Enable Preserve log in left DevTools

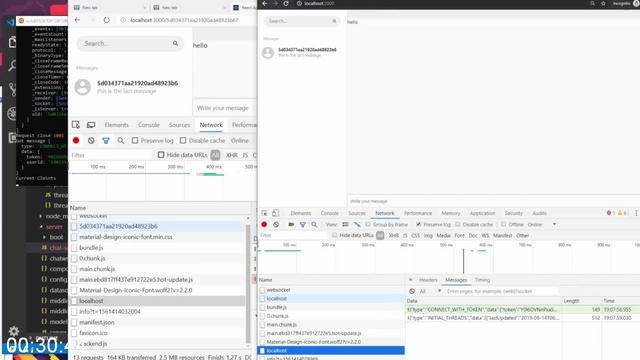(x=135, y=140)
